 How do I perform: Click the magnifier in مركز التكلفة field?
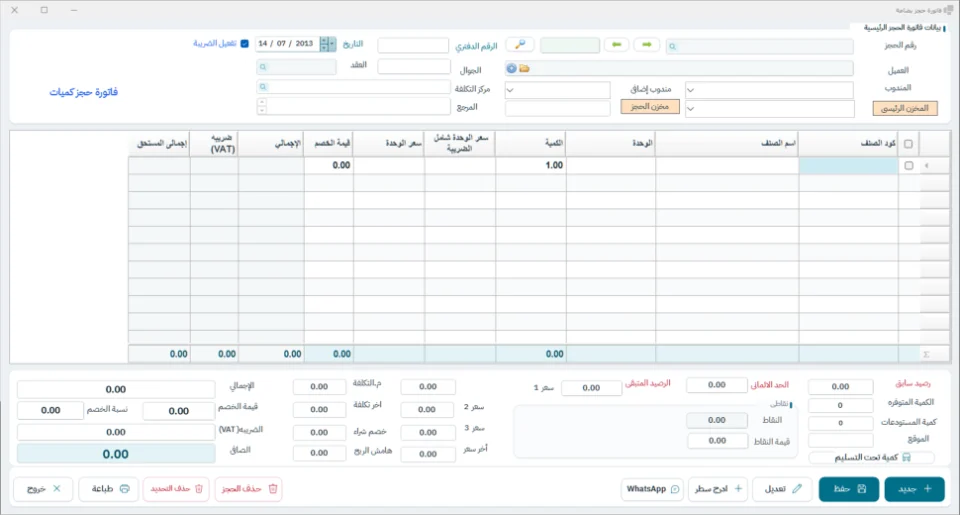pyautogui.click(x=263, y=87)
